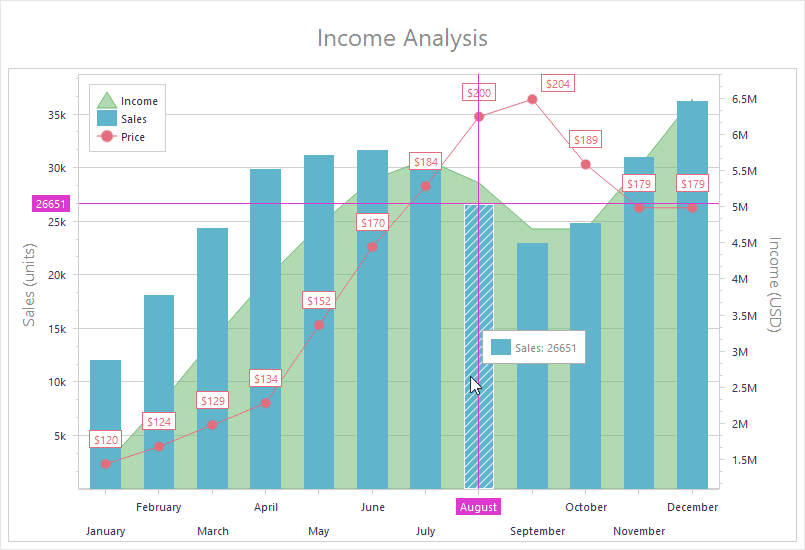Screen dimensions: 805x550
Task: Click the April axis label
Action: click(266, 507)
